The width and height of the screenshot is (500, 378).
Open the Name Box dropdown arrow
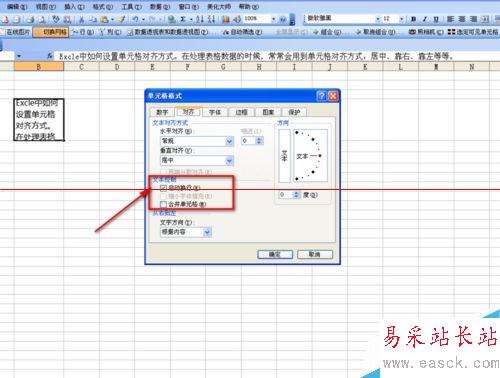pos(19,56)
